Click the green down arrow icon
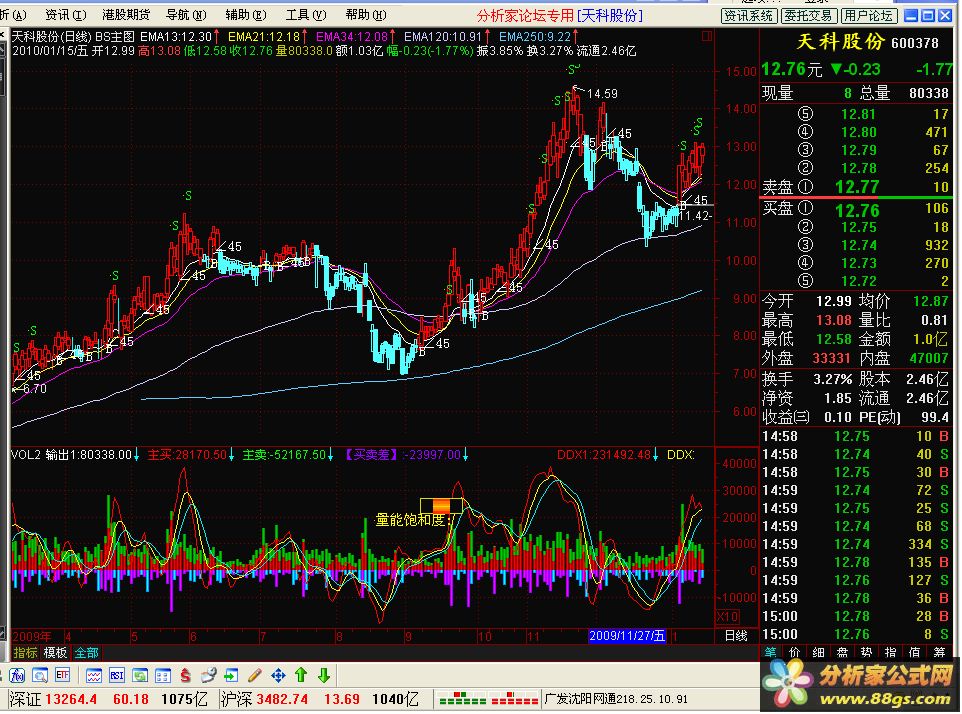 tap(324, 675)
